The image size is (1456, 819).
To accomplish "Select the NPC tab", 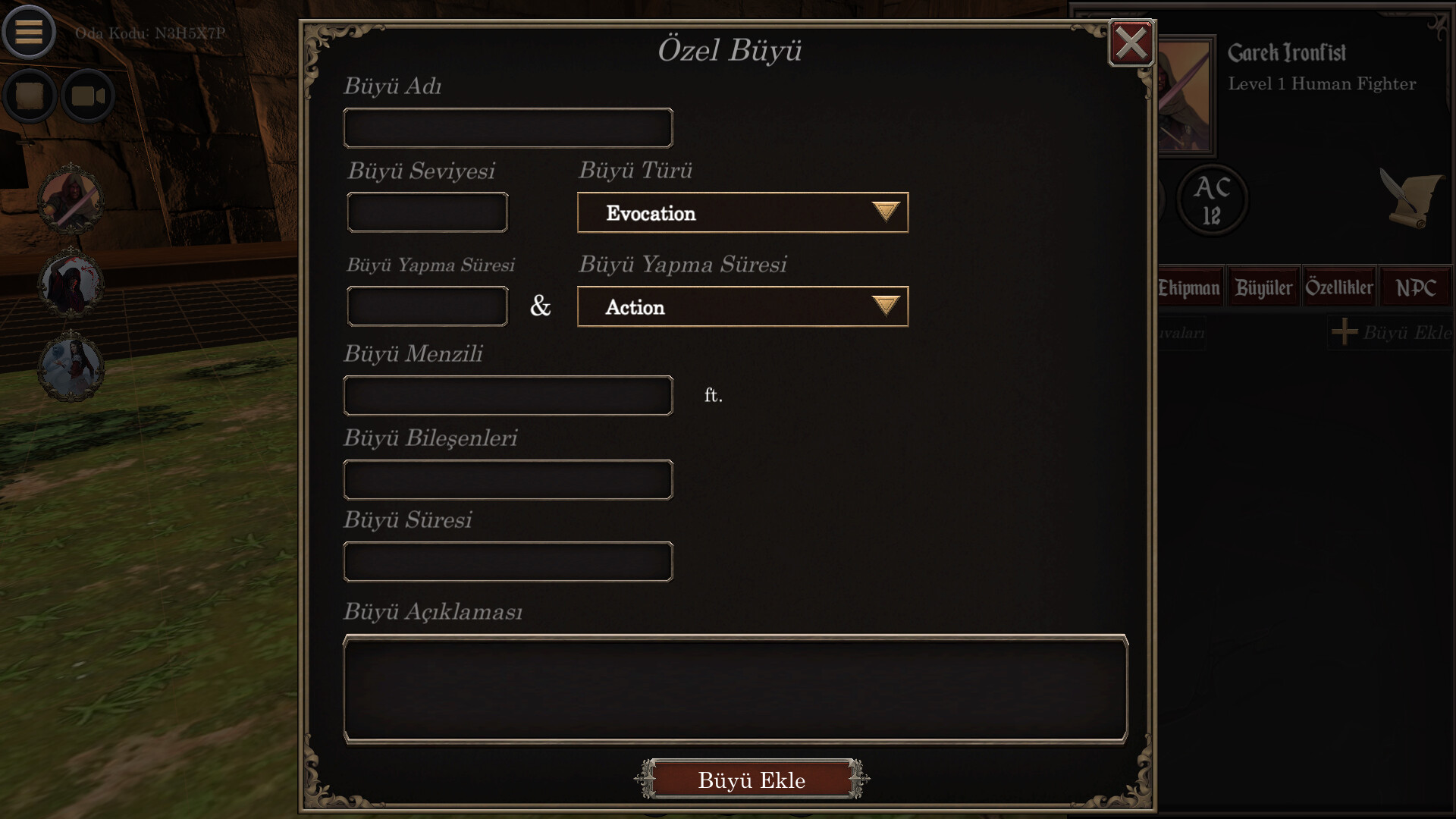I will [1416, 287].
